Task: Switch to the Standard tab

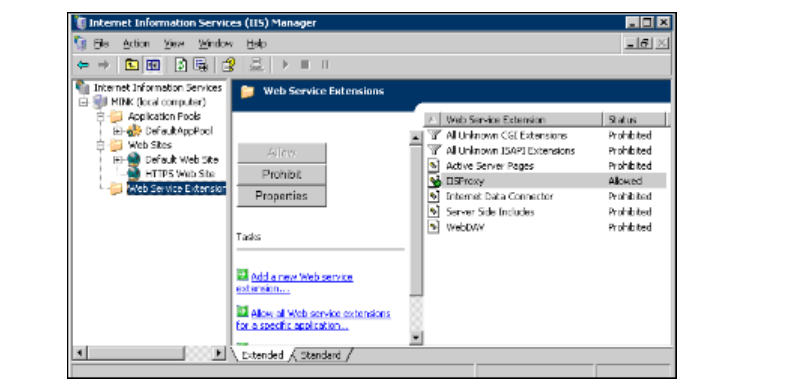Action: coord(321,355)
